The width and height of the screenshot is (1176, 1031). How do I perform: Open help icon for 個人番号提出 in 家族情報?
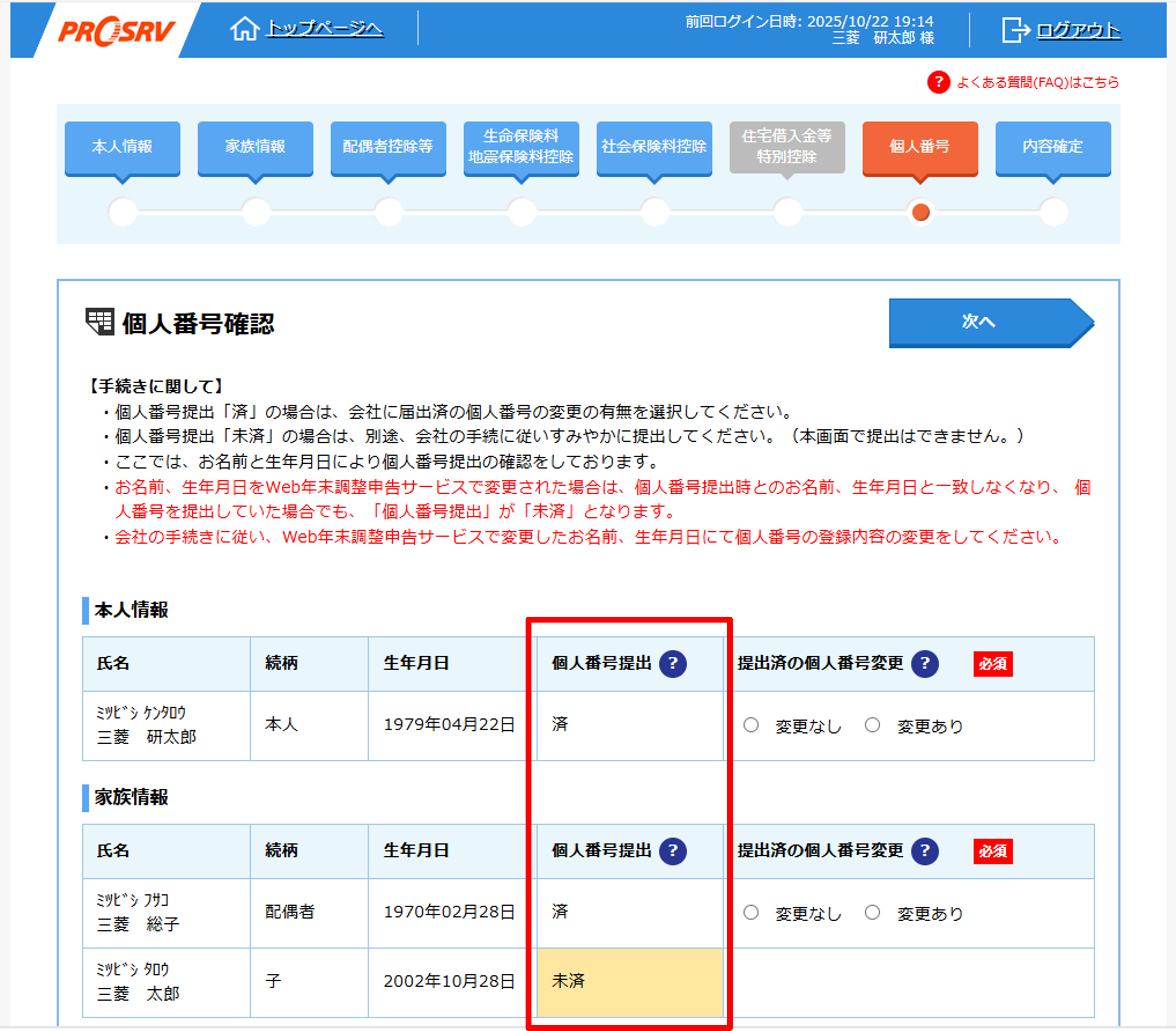click(x=673, y=851)
